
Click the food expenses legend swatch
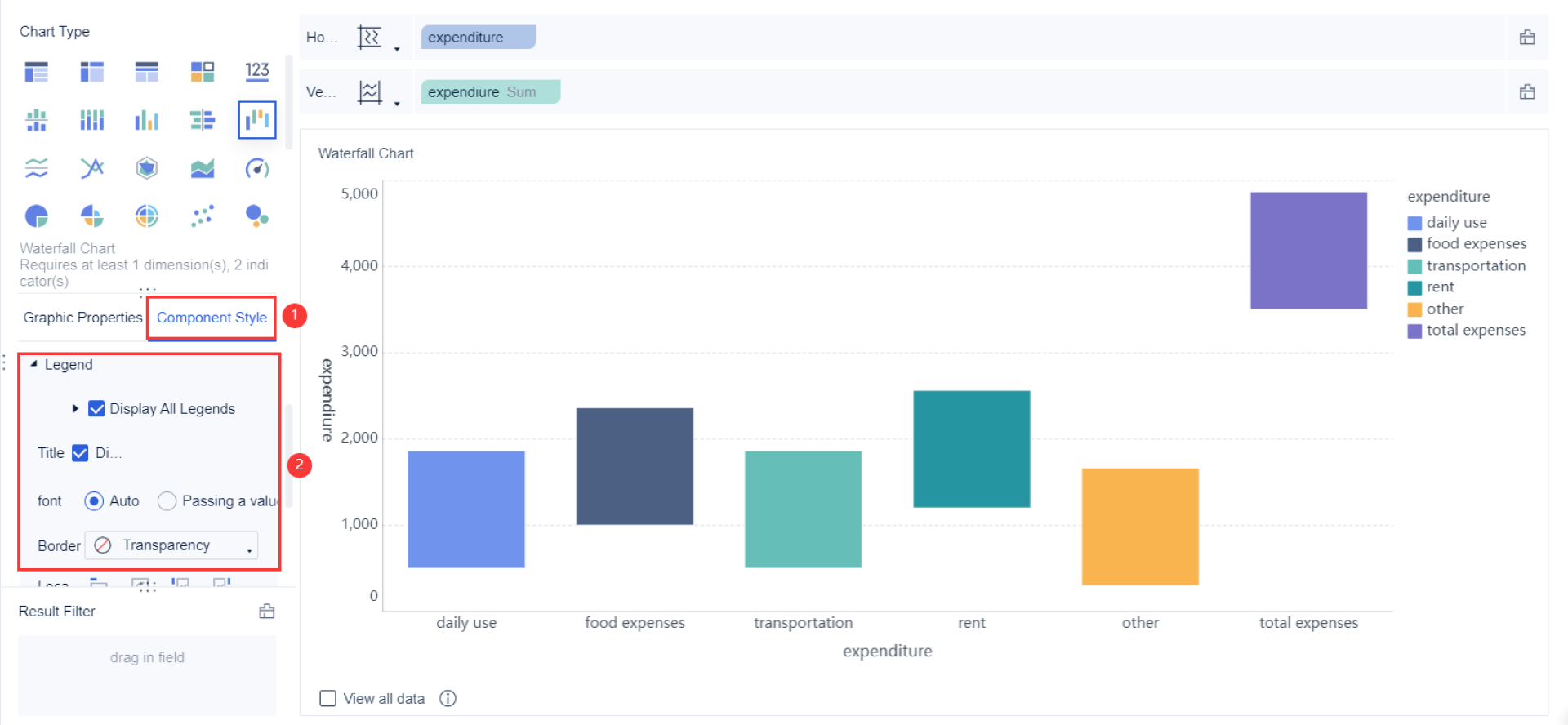point(1414,244)
